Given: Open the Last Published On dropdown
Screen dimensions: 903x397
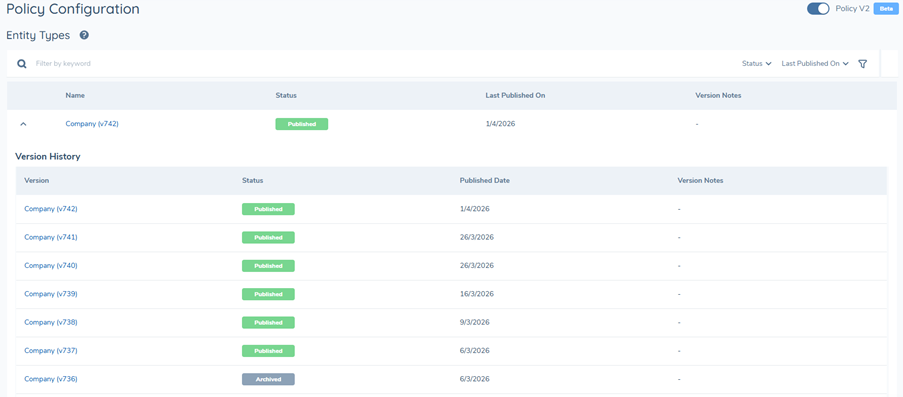Looking at the screenshot, I should 815,64.
